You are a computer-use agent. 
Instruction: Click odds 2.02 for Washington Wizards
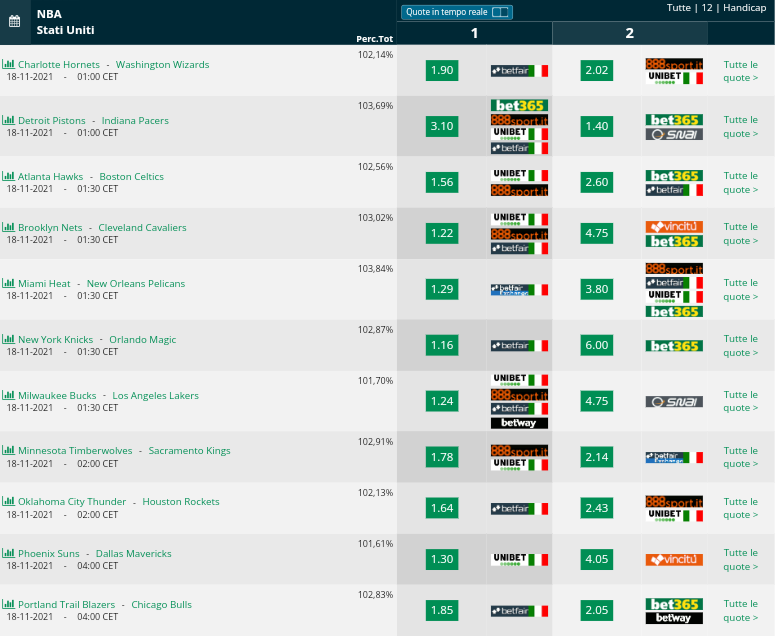pyautogui.click(x=596, y=70)
